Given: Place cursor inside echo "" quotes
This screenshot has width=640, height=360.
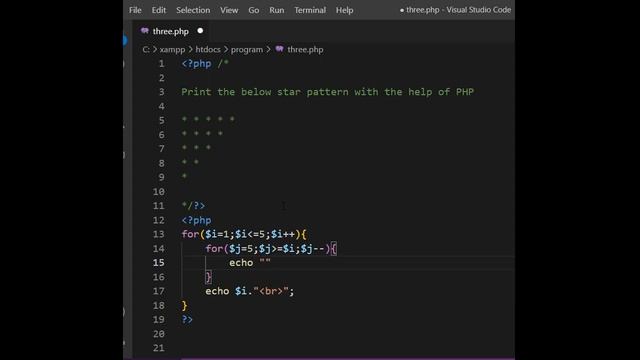Looking at the screenshot, I should point(265,262).
